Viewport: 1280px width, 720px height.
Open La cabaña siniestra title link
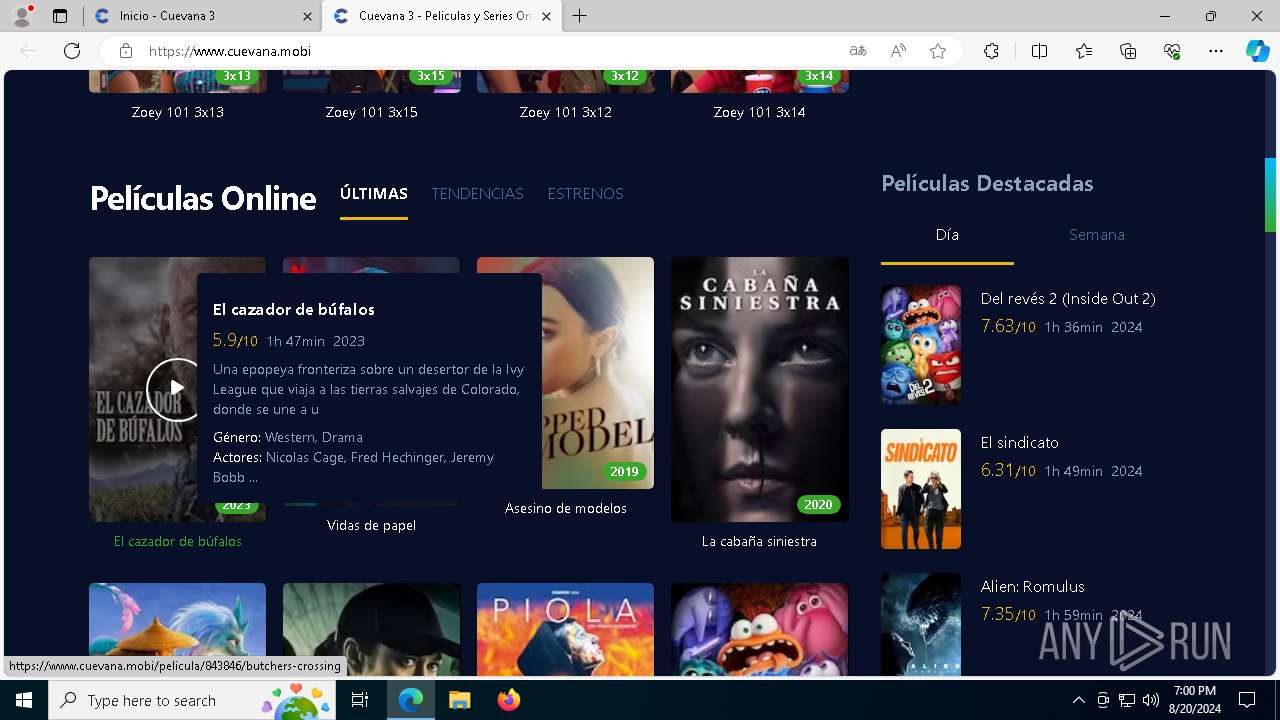(x=760, y=541)
